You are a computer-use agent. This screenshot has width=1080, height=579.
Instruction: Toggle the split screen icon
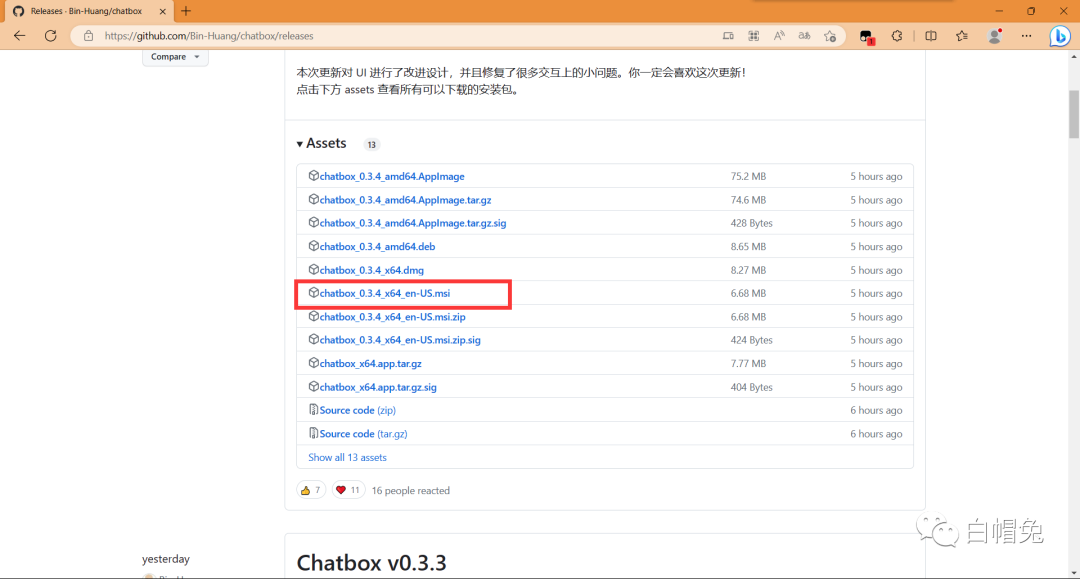click(931, 36)
